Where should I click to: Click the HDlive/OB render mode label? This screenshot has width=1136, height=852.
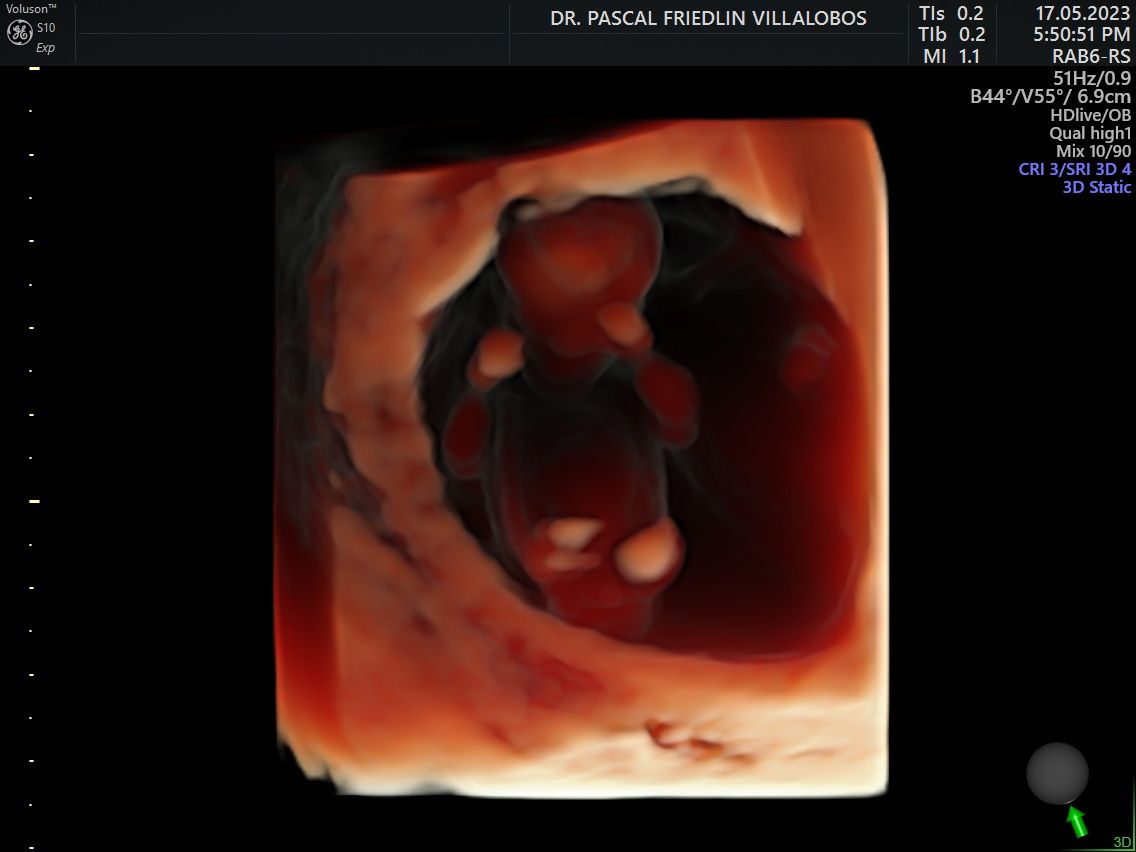point(1090,115)
